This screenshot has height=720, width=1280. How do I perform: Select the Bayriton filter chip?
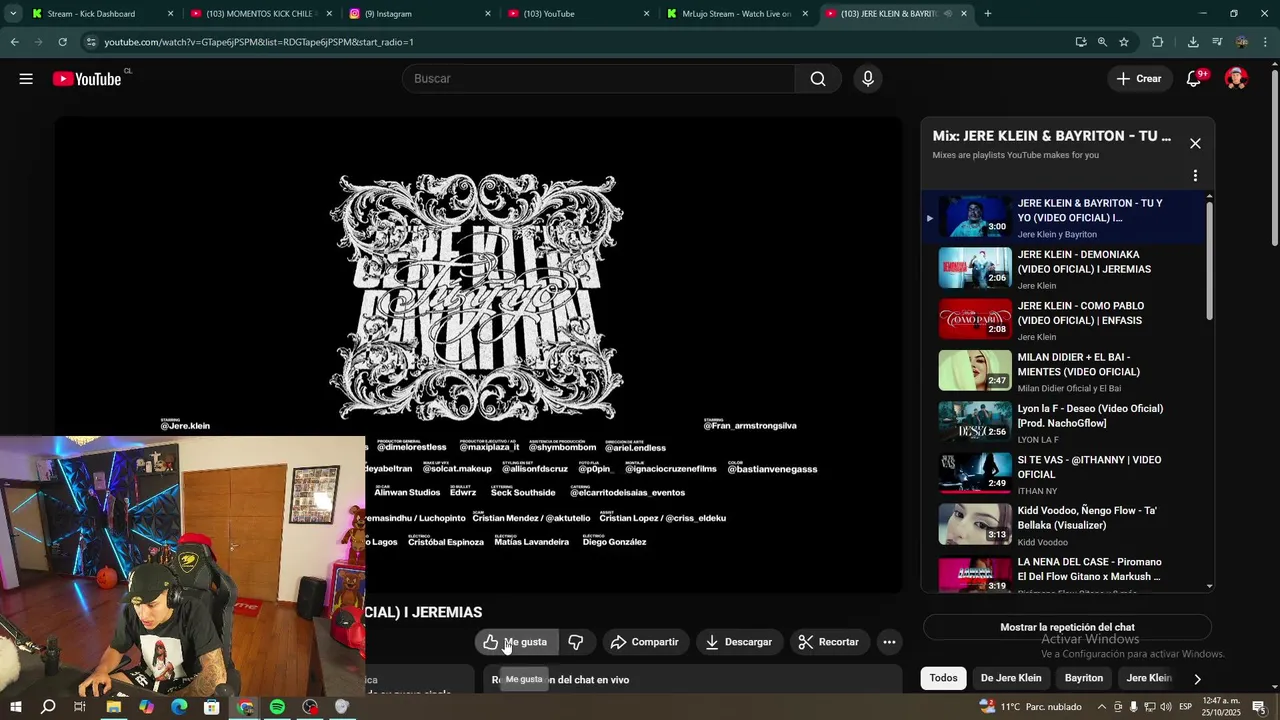pyautogui.click(x=1084, y=678)
